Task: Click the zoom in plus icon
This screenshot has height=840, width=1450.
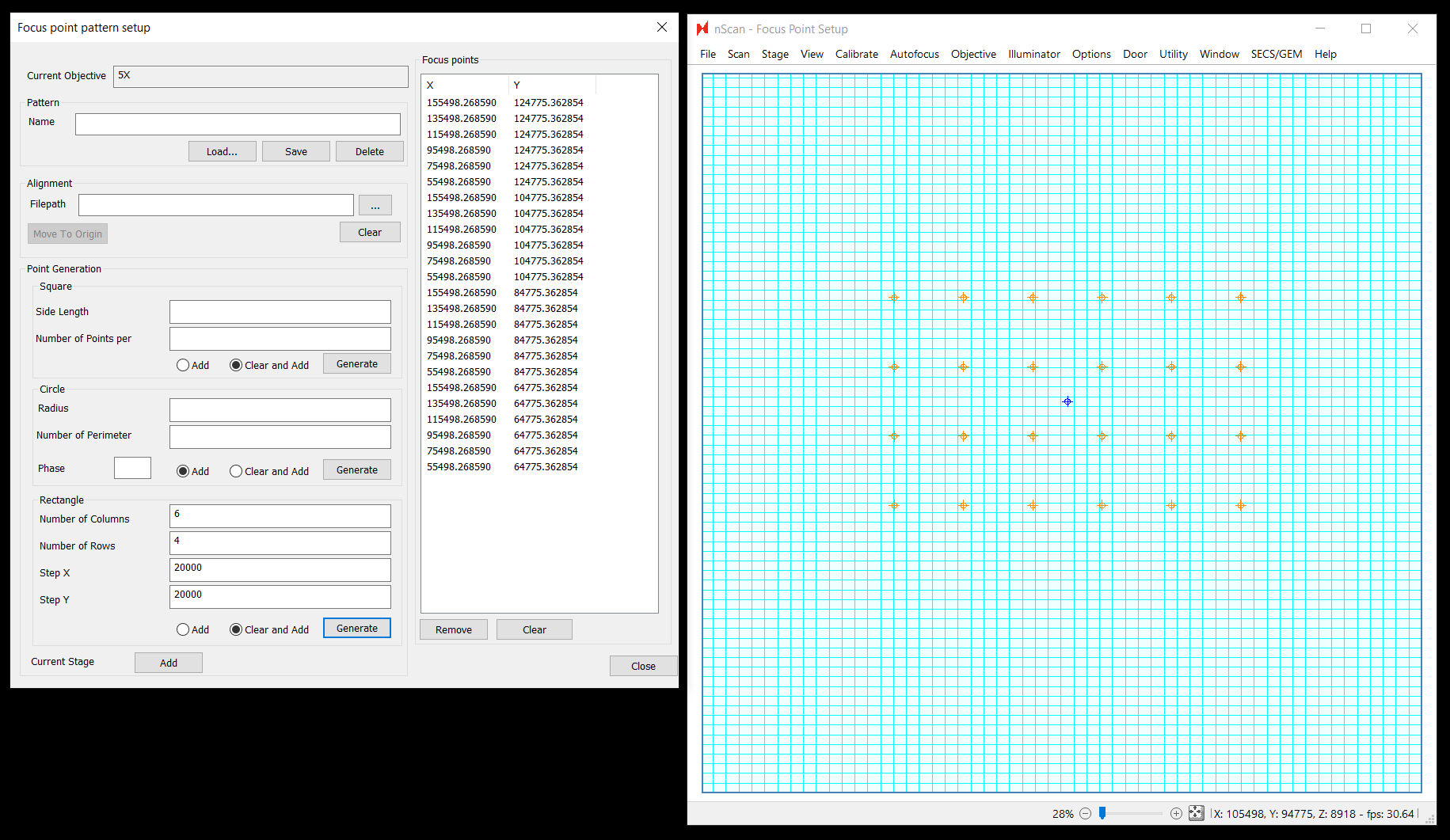Action: point(1176,814)
